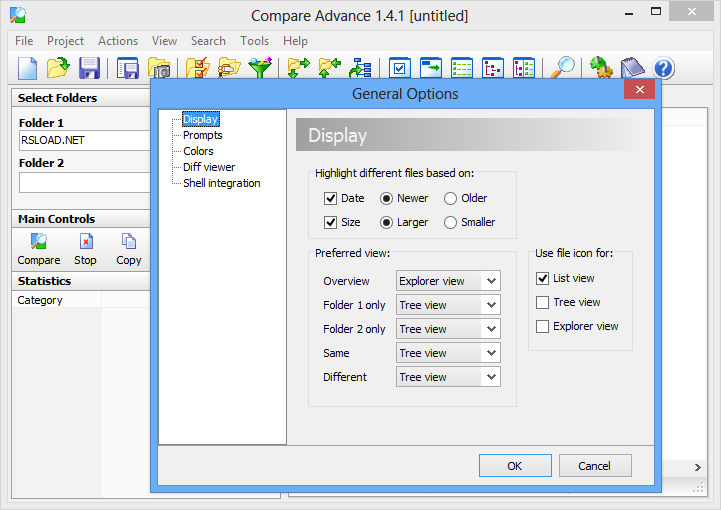The height and width of the screenshot is (510, 721).
Task: Click the open project folder icon
Action: pyautogui.click(x=58, y=68)
